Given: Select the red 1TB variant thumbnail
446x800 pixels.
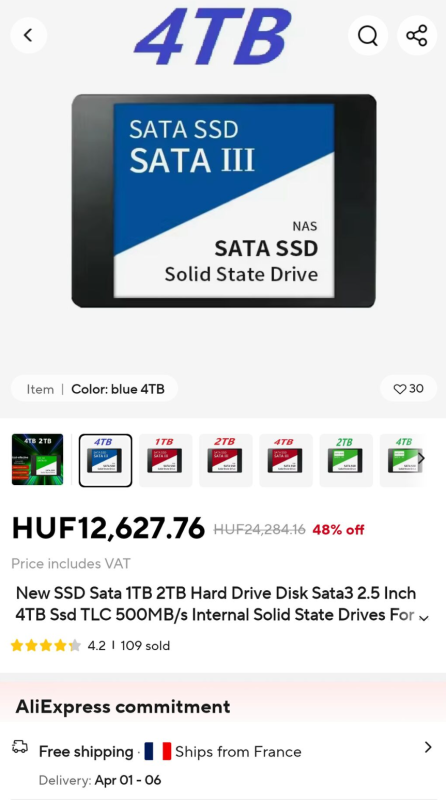Looking at the screenshot, I should click(165, 460).
